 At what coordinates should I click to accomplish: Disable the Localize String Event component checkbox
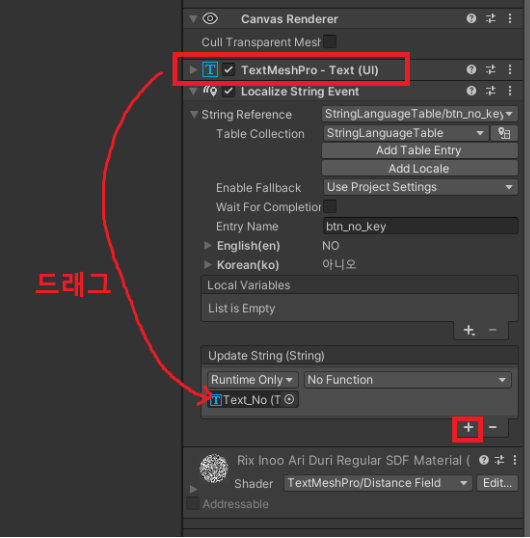coord(228,91)
